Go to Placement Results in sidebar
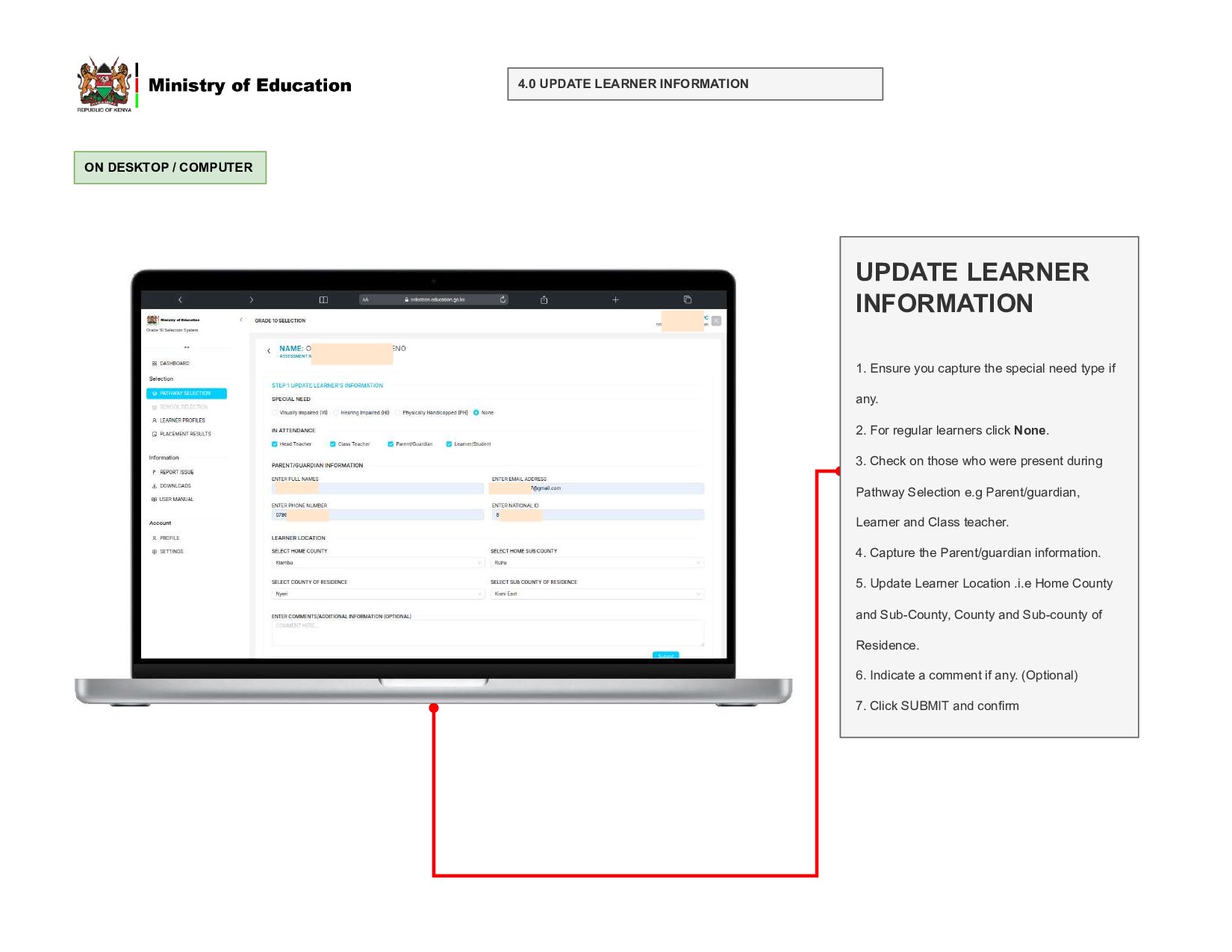The height and width of the screenshot is (952, 1232). [185, 434]
